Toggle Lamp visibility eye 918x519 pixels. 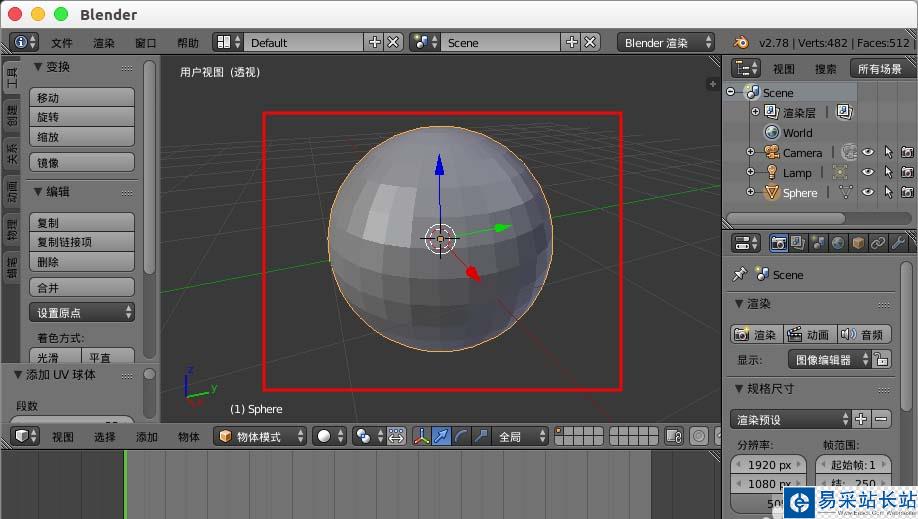click(868, 172)
